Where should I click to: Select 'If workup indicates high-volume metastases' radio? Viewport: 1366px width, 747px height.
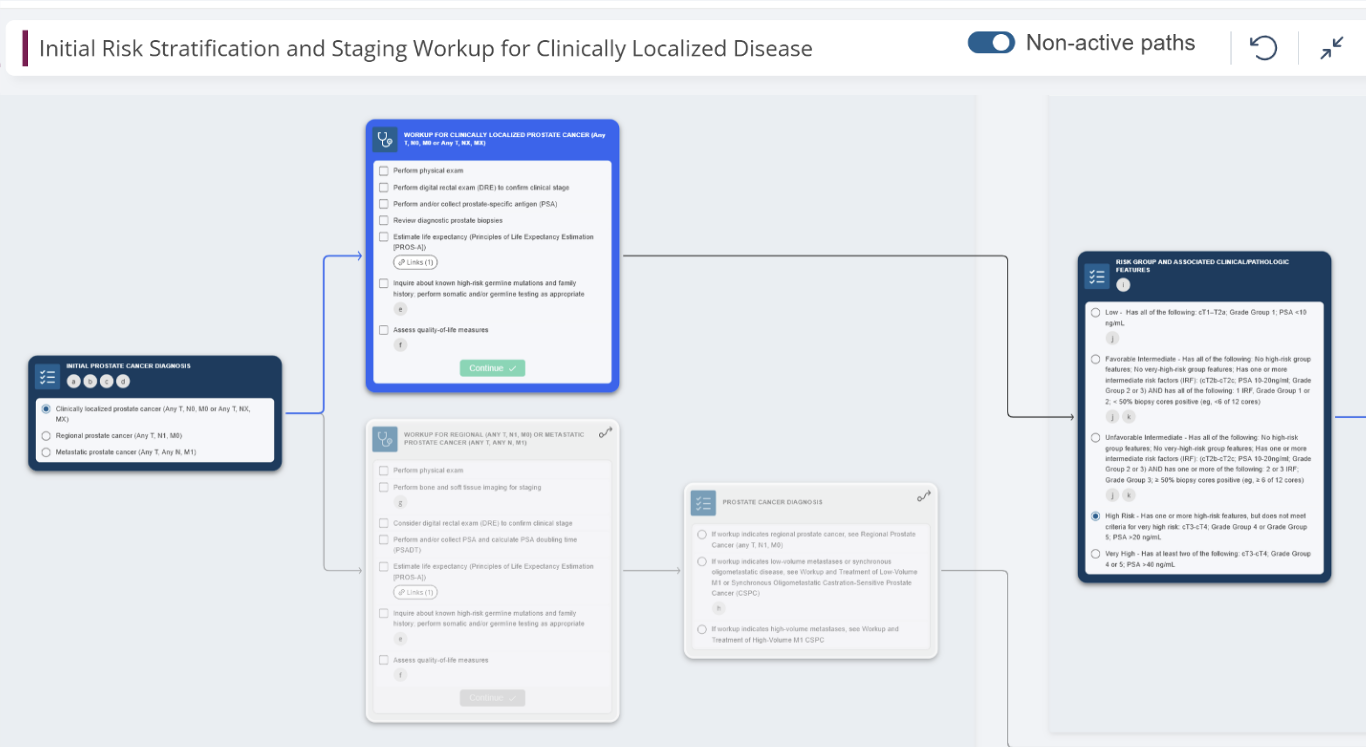tap(702, 629)
